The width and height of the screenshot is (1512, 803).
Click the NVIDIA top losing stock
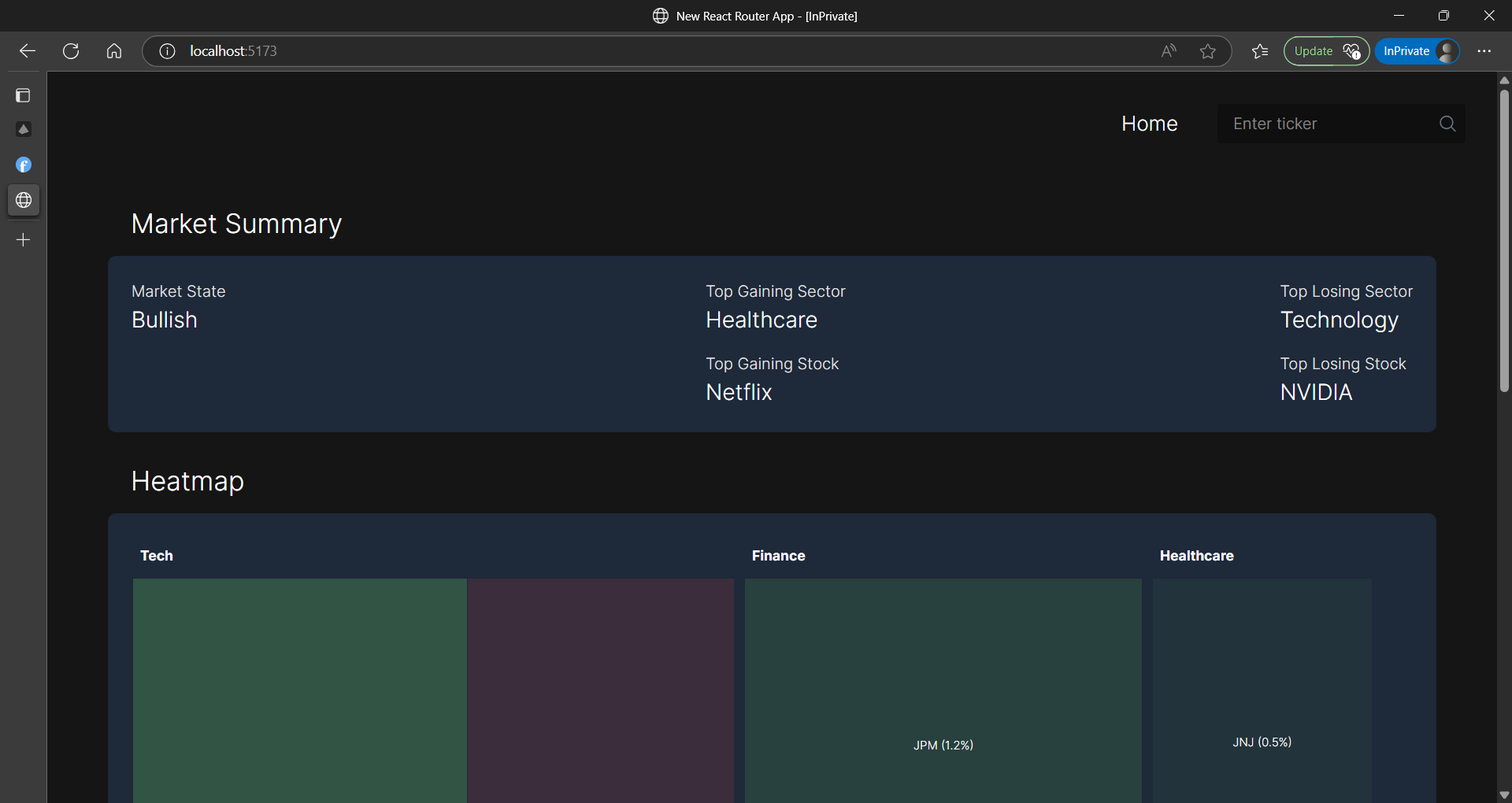(x=1316, y=392)
